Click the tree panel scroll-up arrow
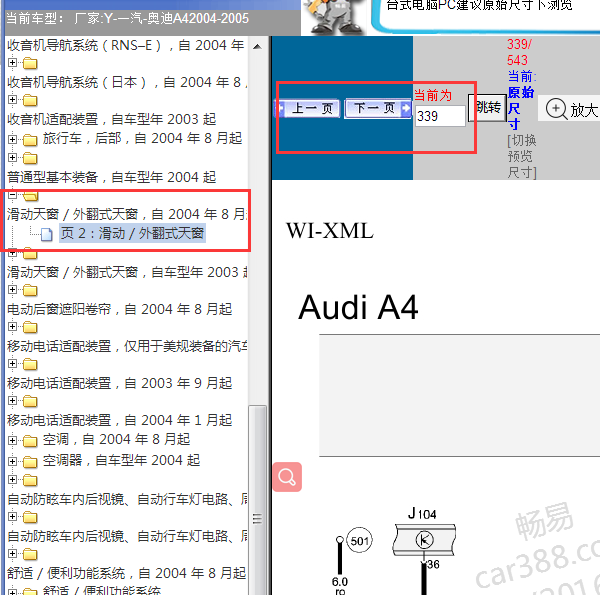Viewport: 600px width, 595px height. (x=258, y=47)
